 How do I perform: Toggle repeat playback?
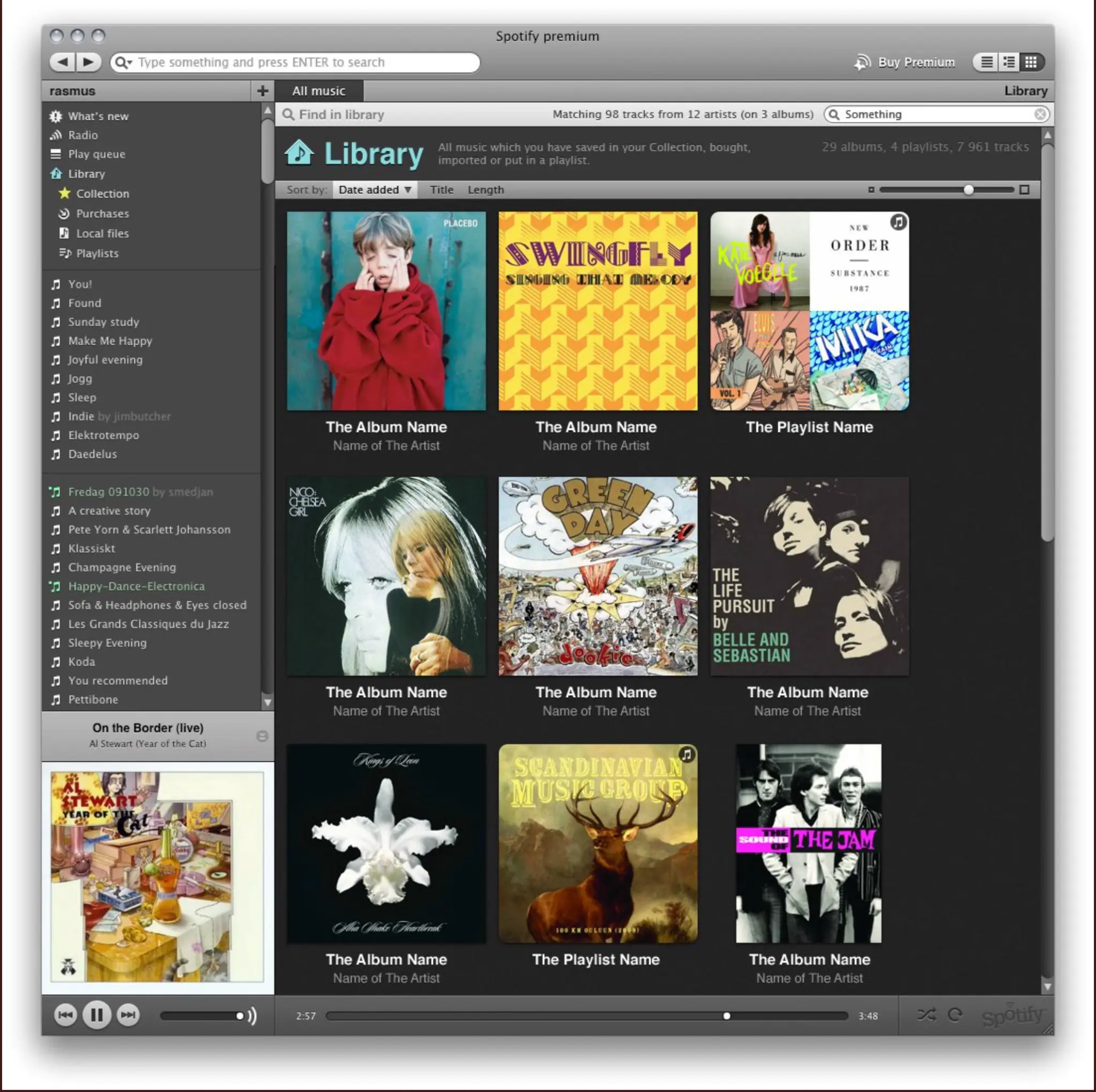[x=955, y=1015]
